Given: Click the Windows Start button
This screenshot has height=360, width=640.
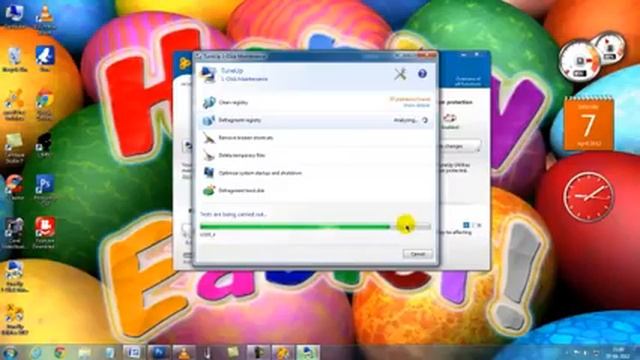Looking at the screenshot, I should pos(10,352).
